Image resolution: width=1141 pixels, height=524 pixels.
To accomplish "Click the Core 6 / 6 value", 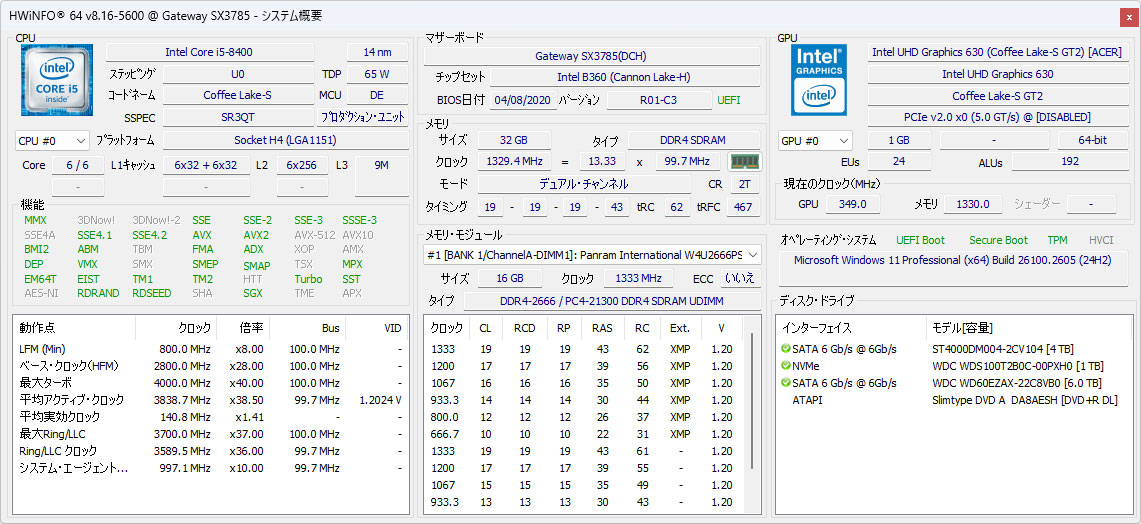I will pos(77,165).
